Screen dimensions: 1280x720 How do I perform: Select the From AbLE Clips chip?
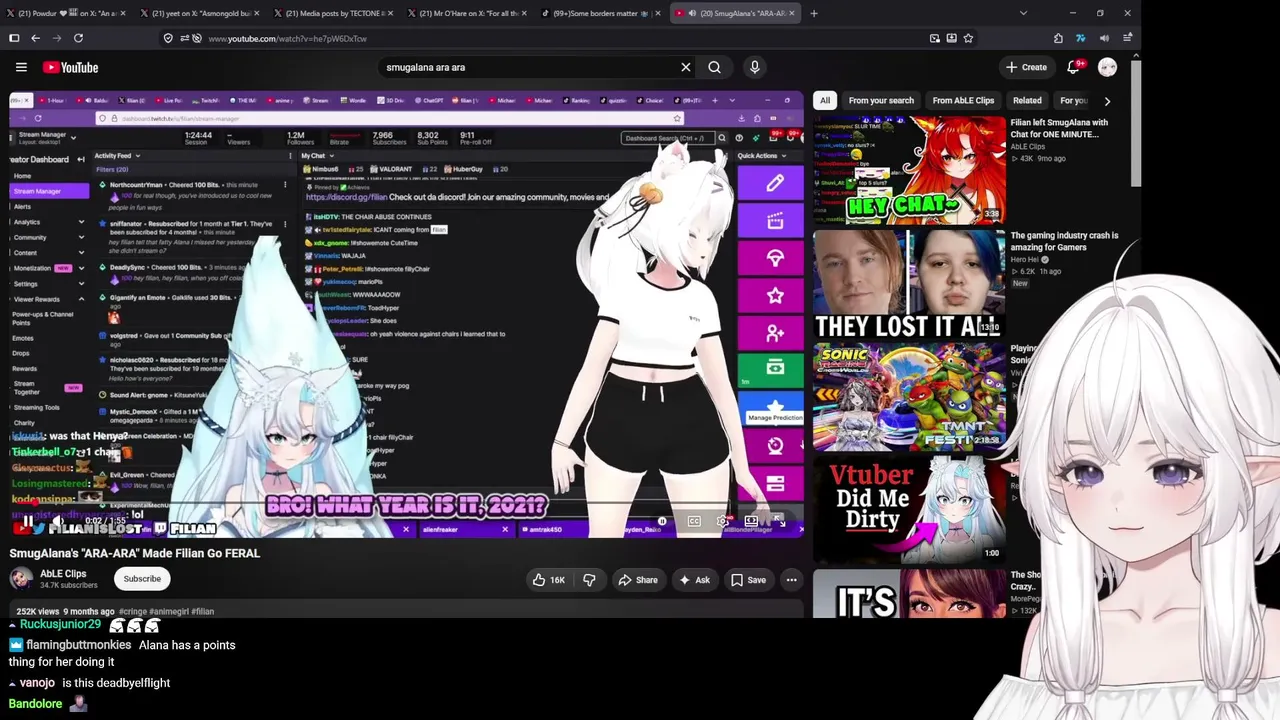coord(963,100)
